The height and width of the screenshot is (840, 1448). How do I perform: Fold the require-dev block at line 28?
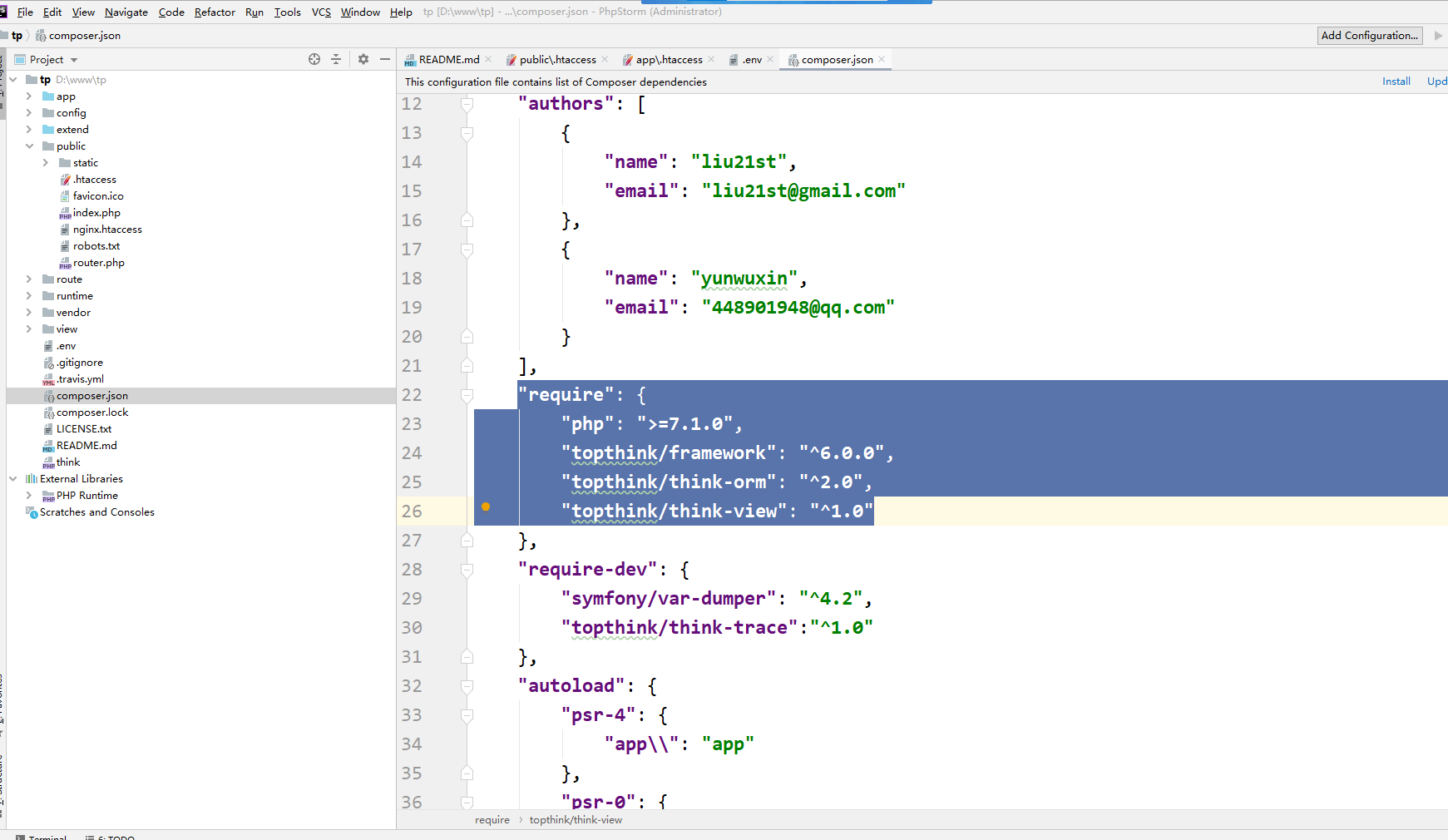pos(467,570)
